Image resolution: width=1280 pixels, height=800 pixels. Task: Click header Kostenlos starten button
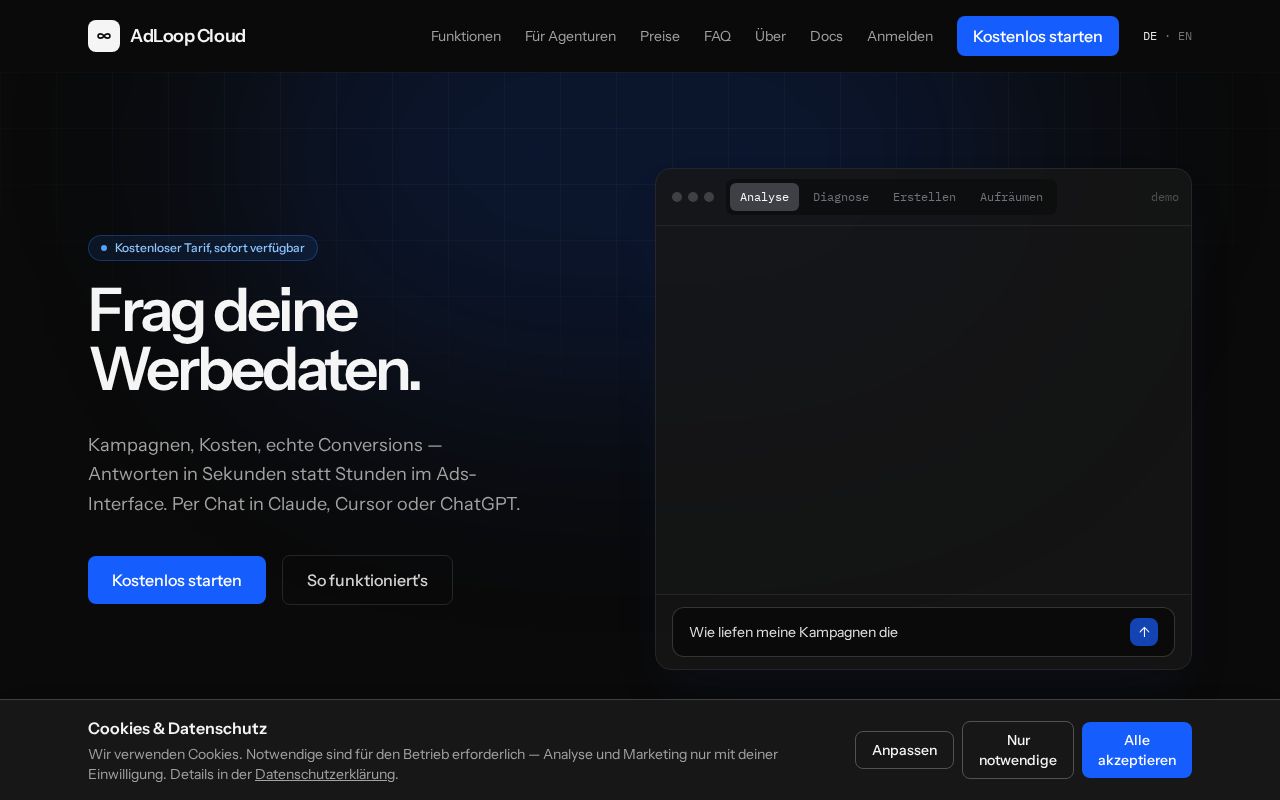(1038, 36)
